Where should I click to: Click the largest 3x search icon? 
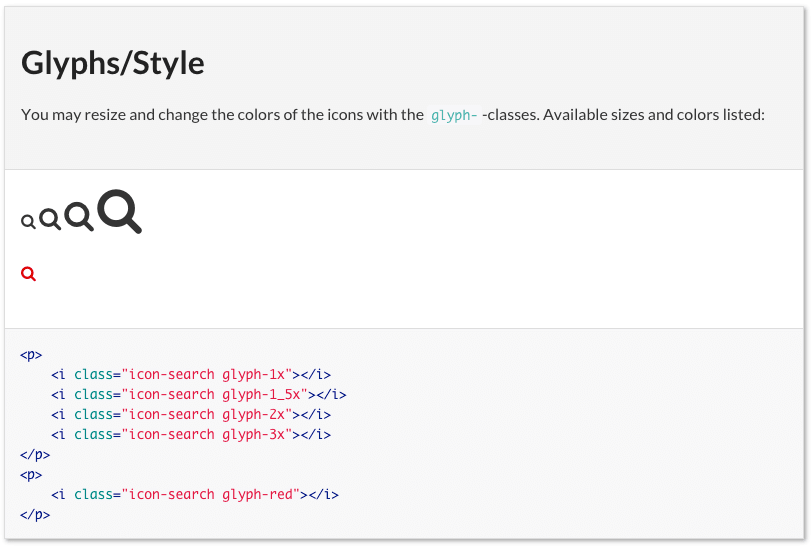119,211
